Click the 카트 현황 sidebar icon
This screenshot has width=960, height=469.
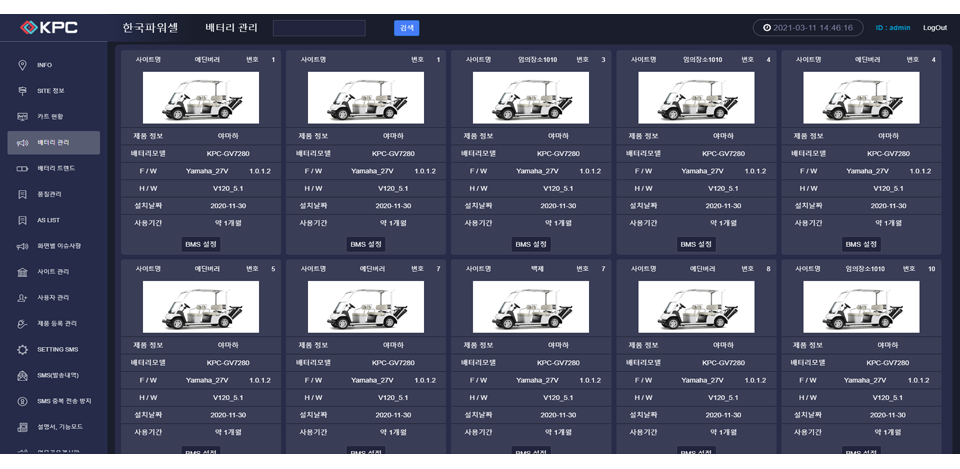(x=22, y=117)
